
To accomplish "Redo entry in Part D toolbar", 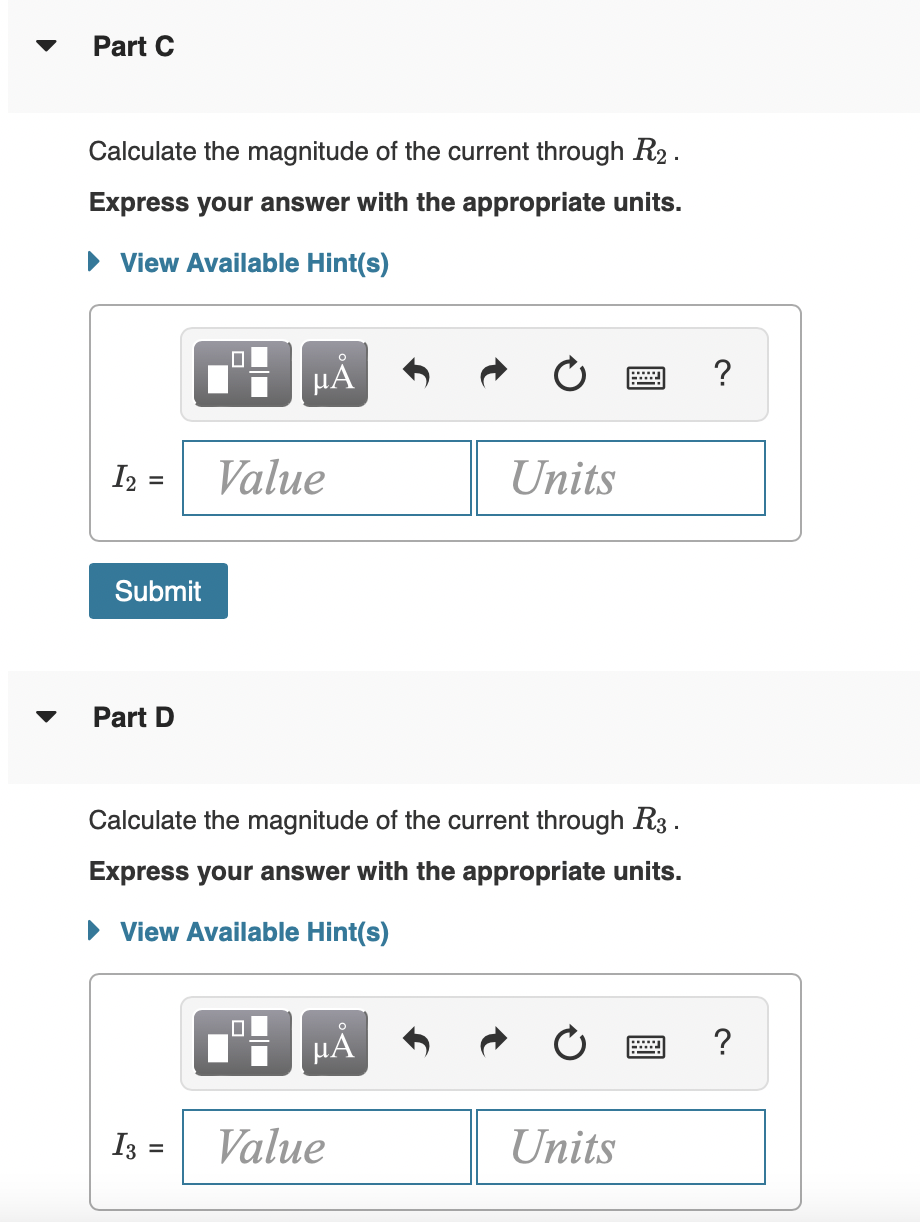I will [x=493, y=1044].
